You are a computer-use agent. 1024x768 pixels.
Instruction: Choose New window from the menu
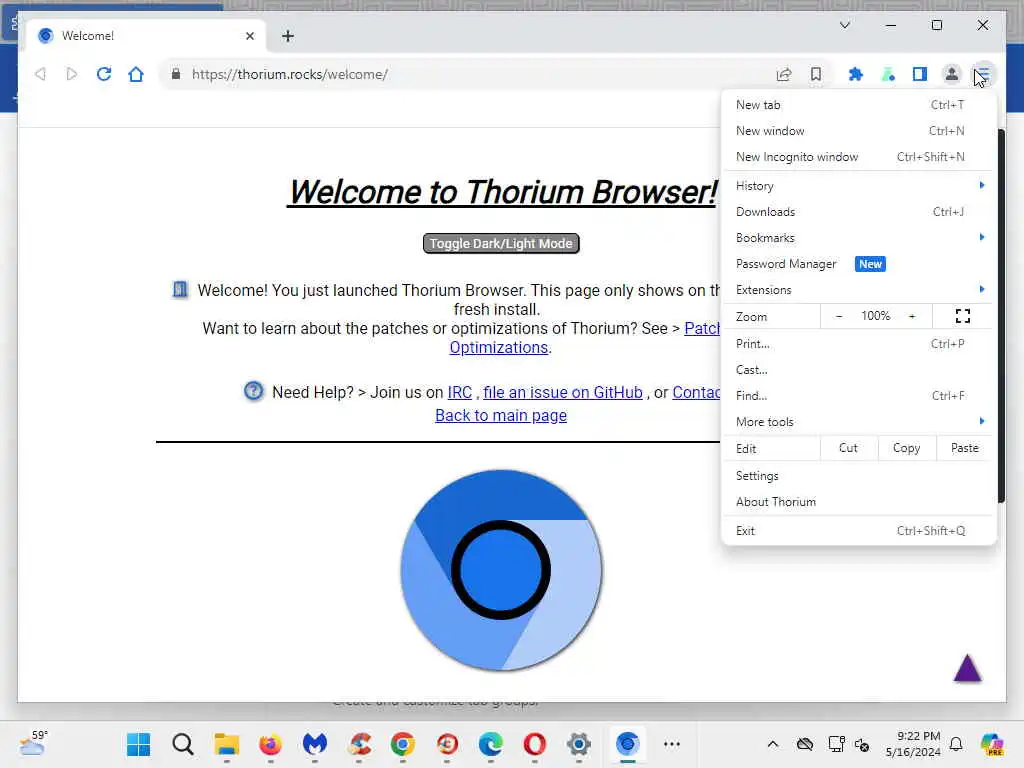point(859,131)
